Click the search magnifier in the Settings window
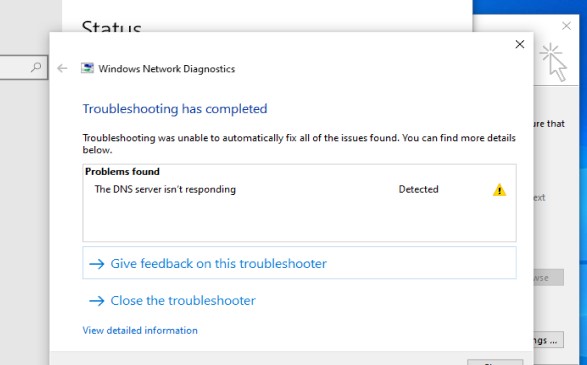 tap(36, 67)
